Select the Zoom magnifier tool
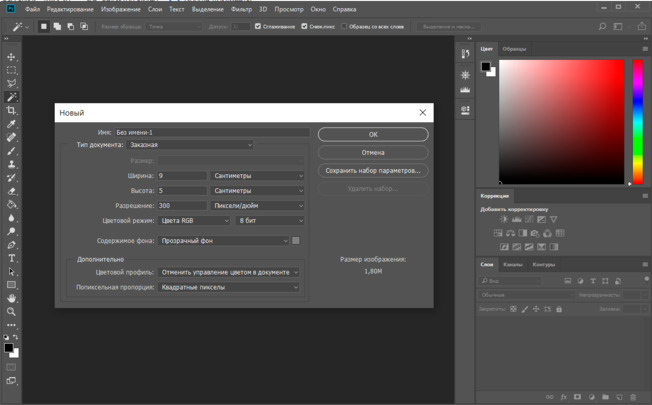 (12, 311)
